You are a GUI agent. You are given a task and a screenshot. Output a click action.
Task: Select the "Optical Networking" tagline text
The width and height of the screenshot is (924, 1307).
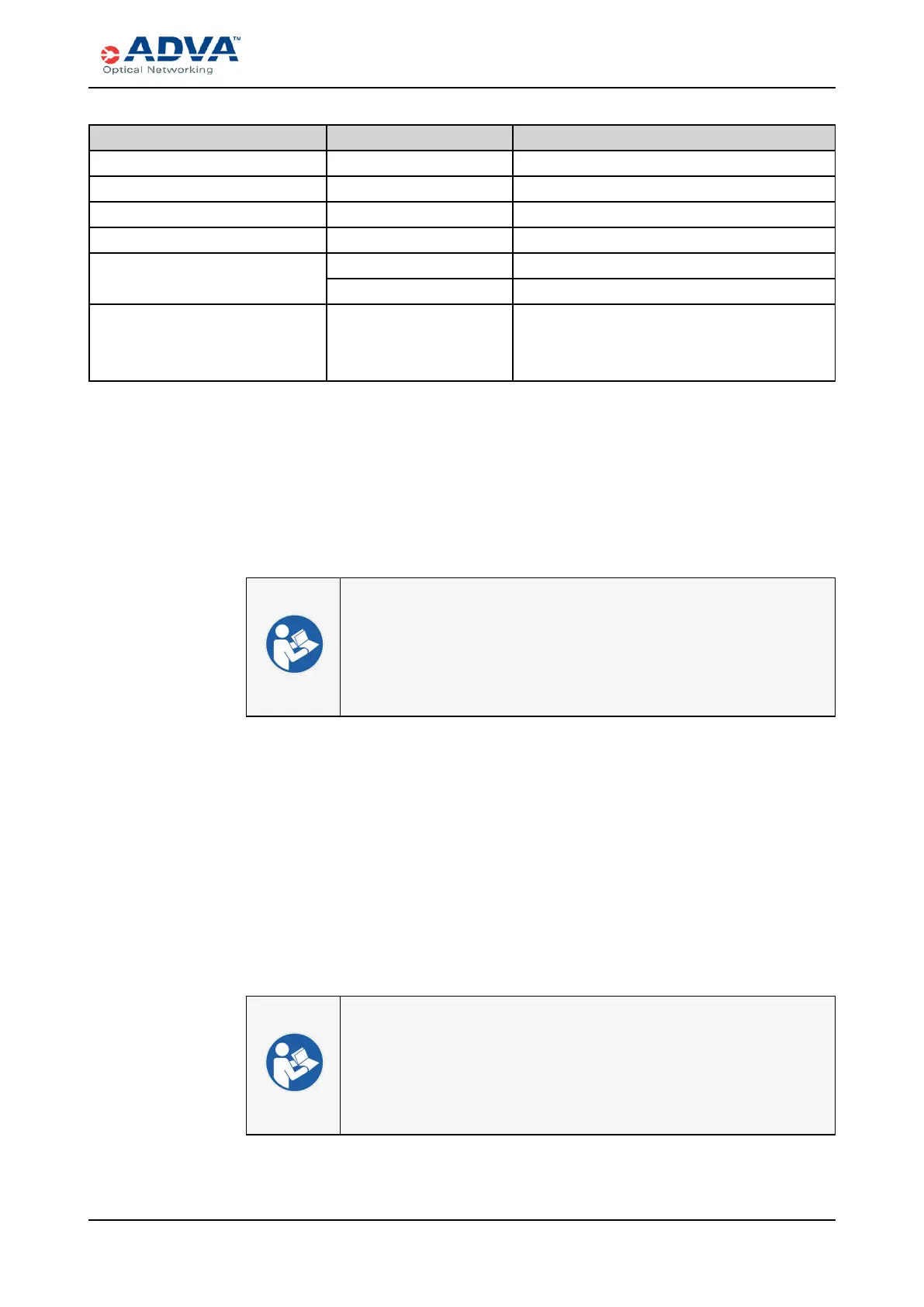click(157, 70)
